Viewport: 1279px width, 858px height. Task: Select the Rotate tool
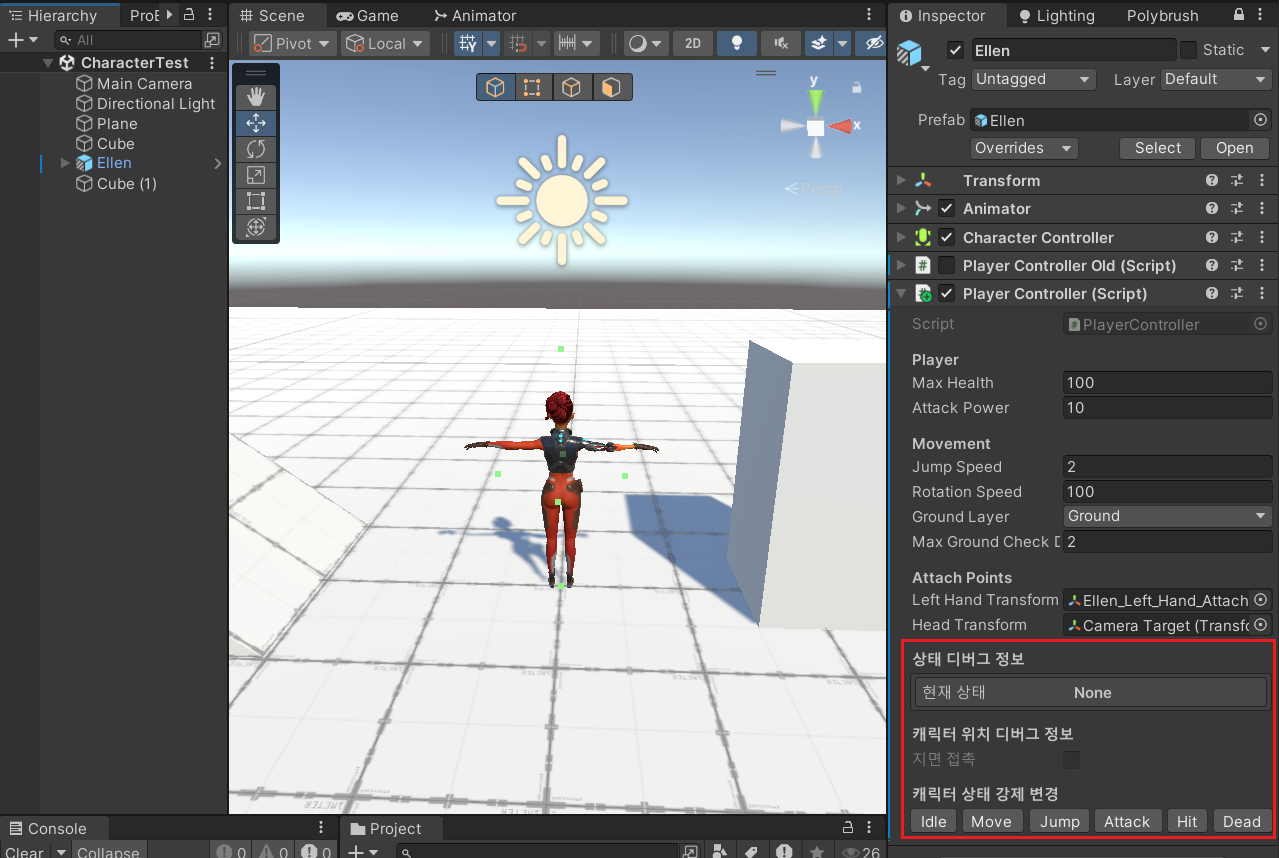point(256,149)
